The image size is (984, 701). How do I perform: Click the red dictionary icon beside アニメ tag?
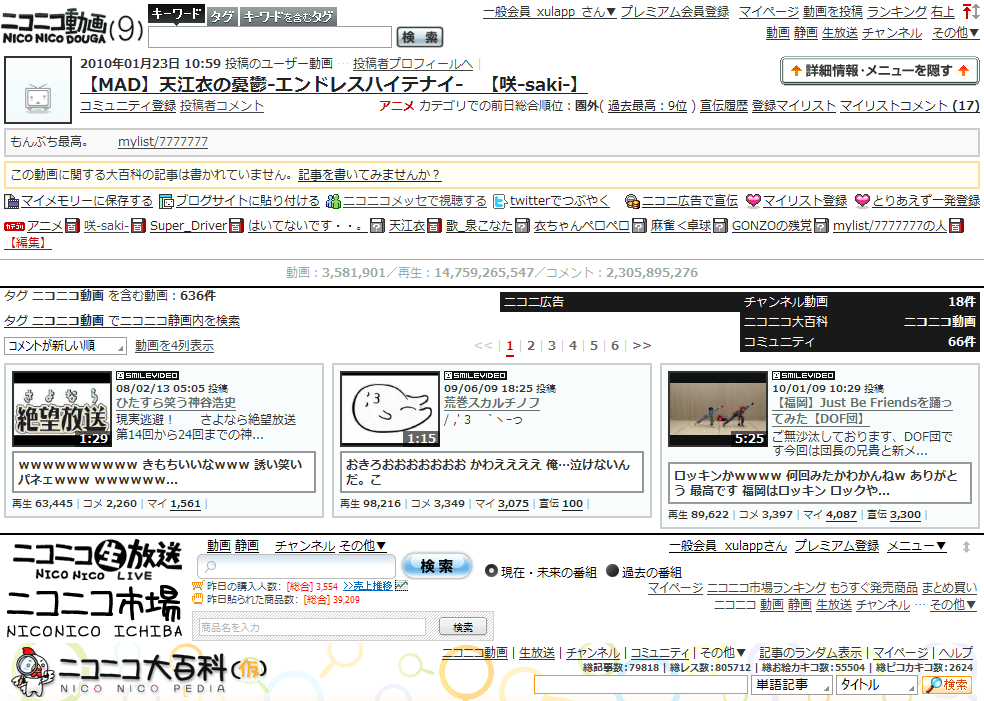pos(73,225)
